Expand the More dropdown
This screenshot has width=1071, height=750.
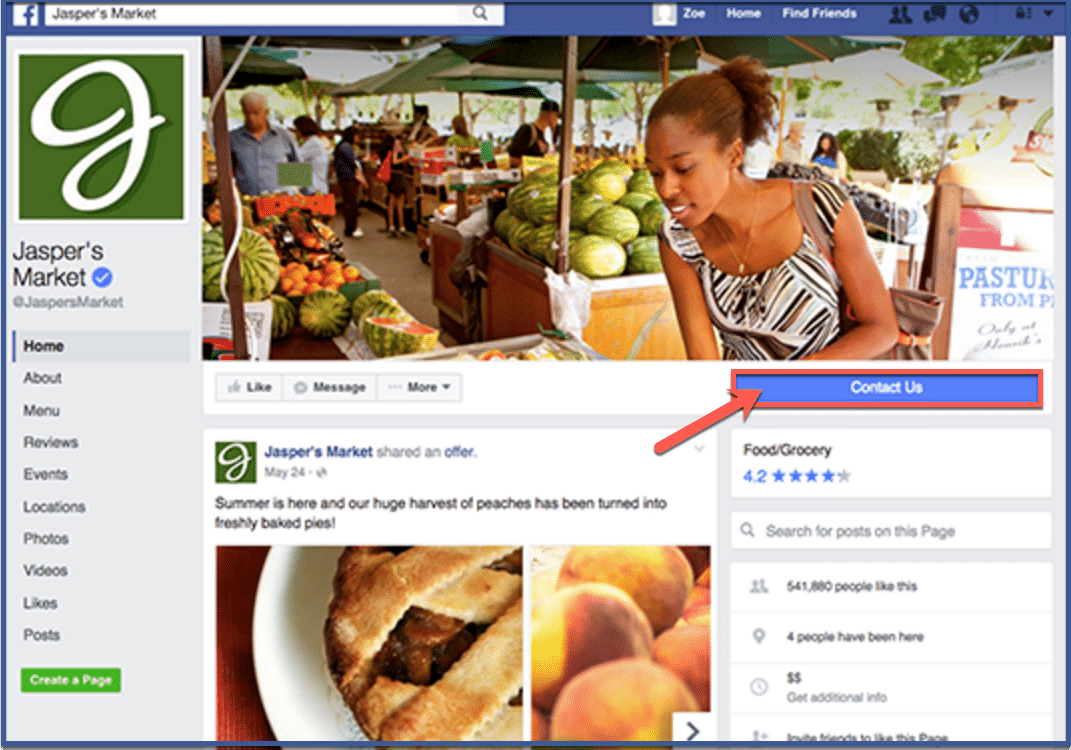point(419,387)
